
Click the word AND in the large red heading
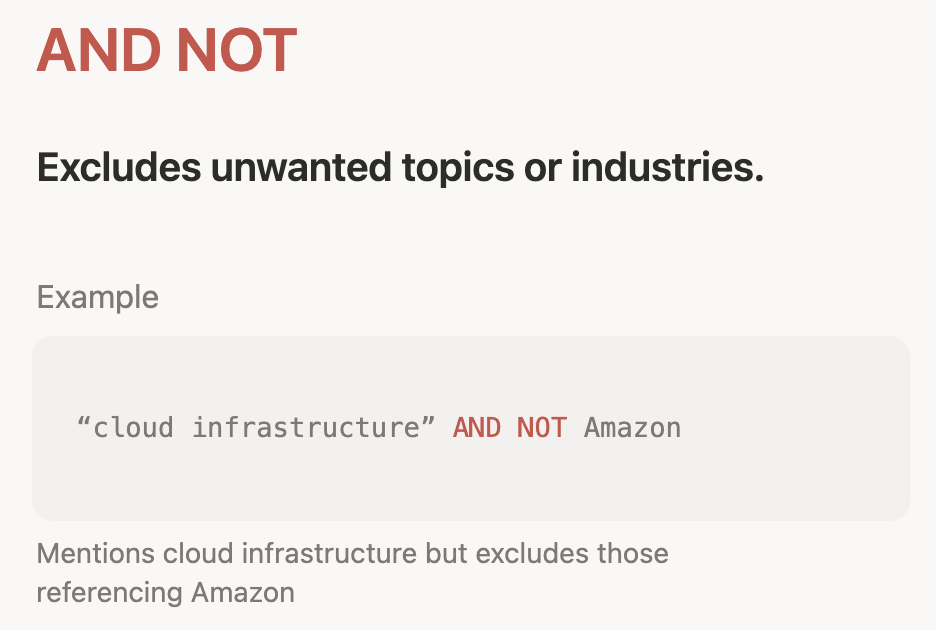click(93, 50)
